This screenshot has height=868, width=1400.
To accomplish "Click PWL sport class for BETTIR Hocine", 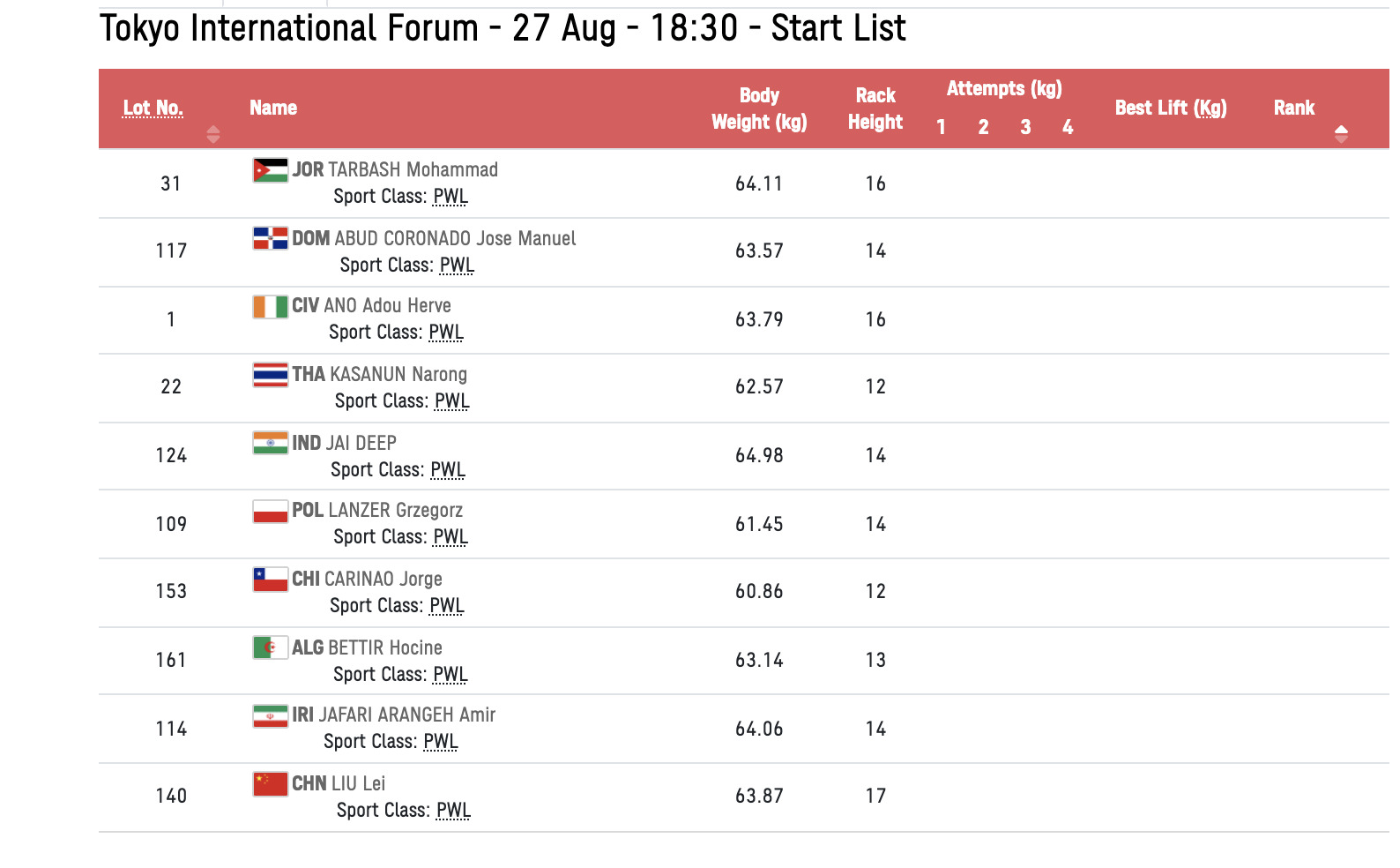I will 451,675.
